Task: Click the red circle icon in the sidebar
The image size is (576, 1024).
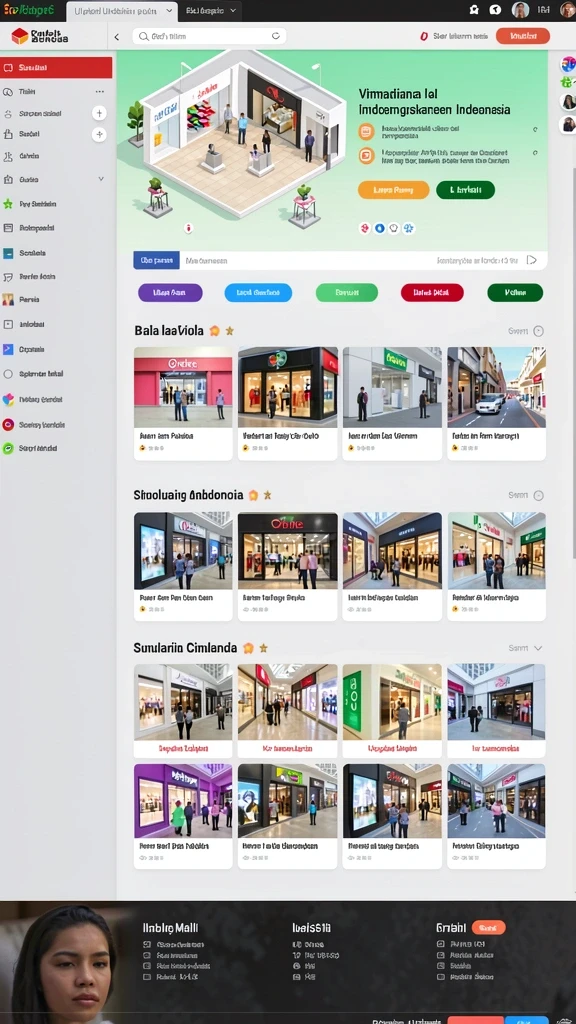Action: 8,424
